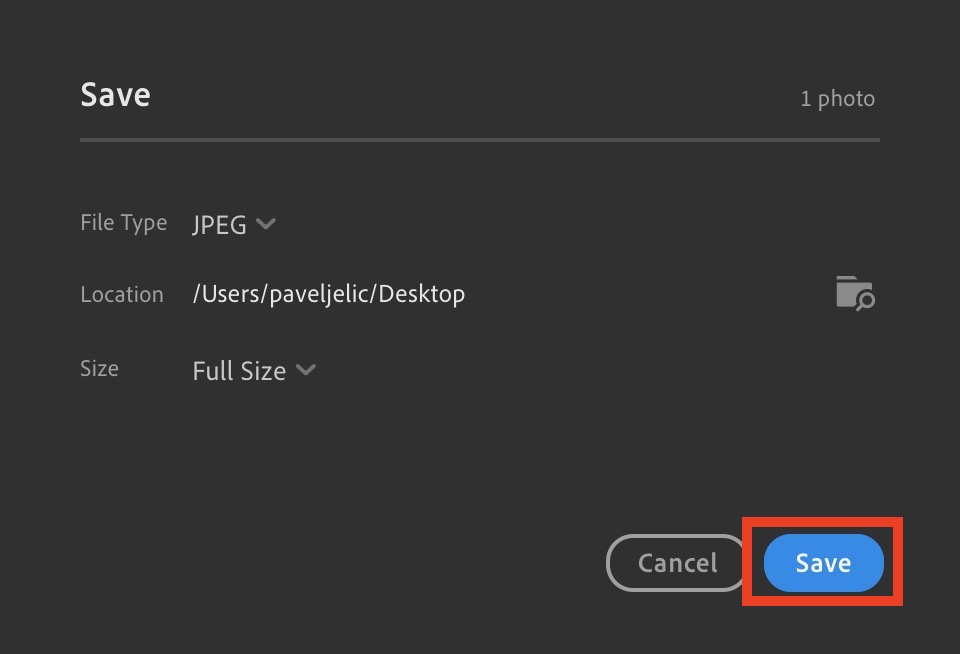Click the horizontal divider under the title
The image size is (960, 654).
[x=480, y=140]
